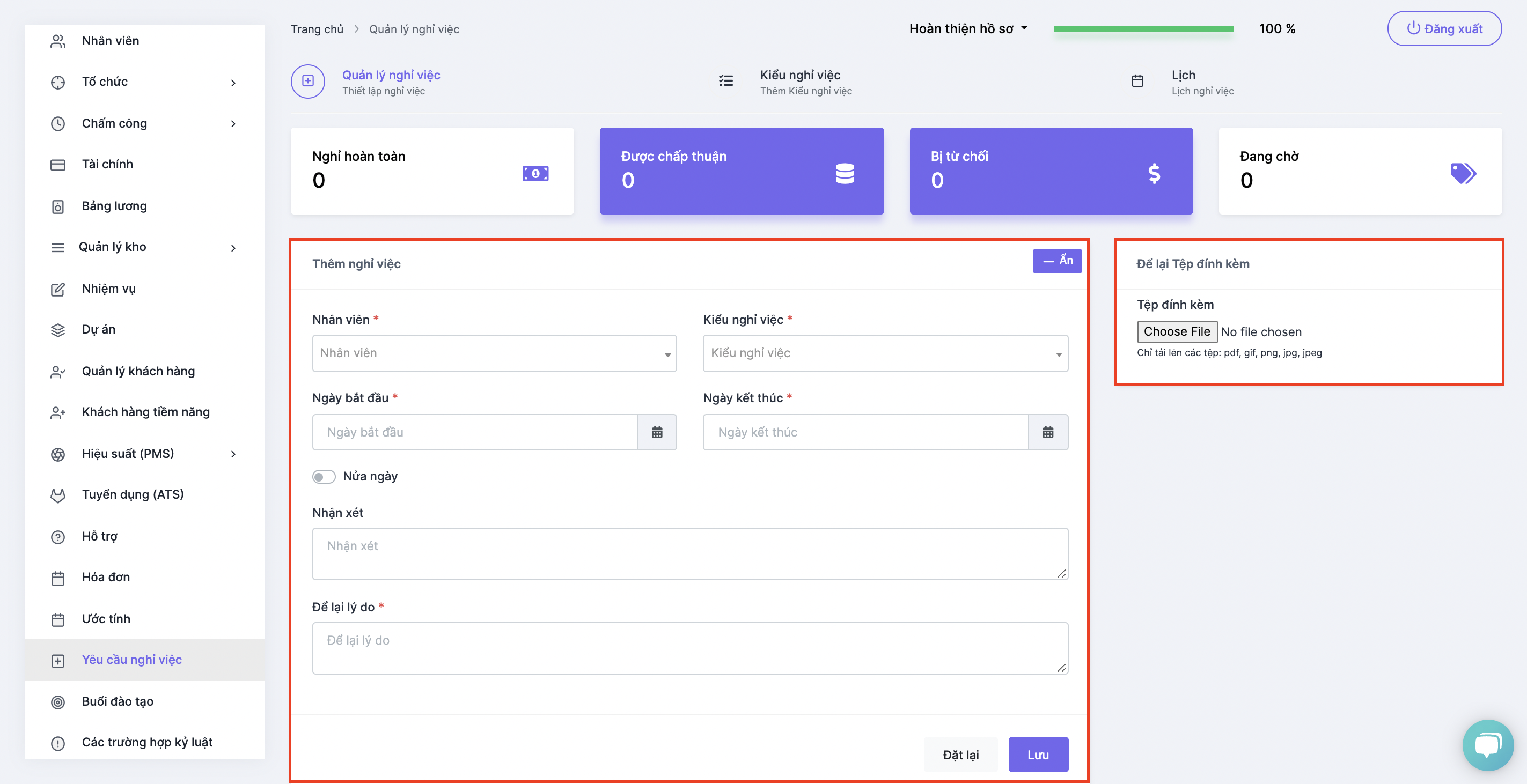1527x784 pixels.
Task: Click the Hóa đơn calendar icon
Action: tap(57, 578)
